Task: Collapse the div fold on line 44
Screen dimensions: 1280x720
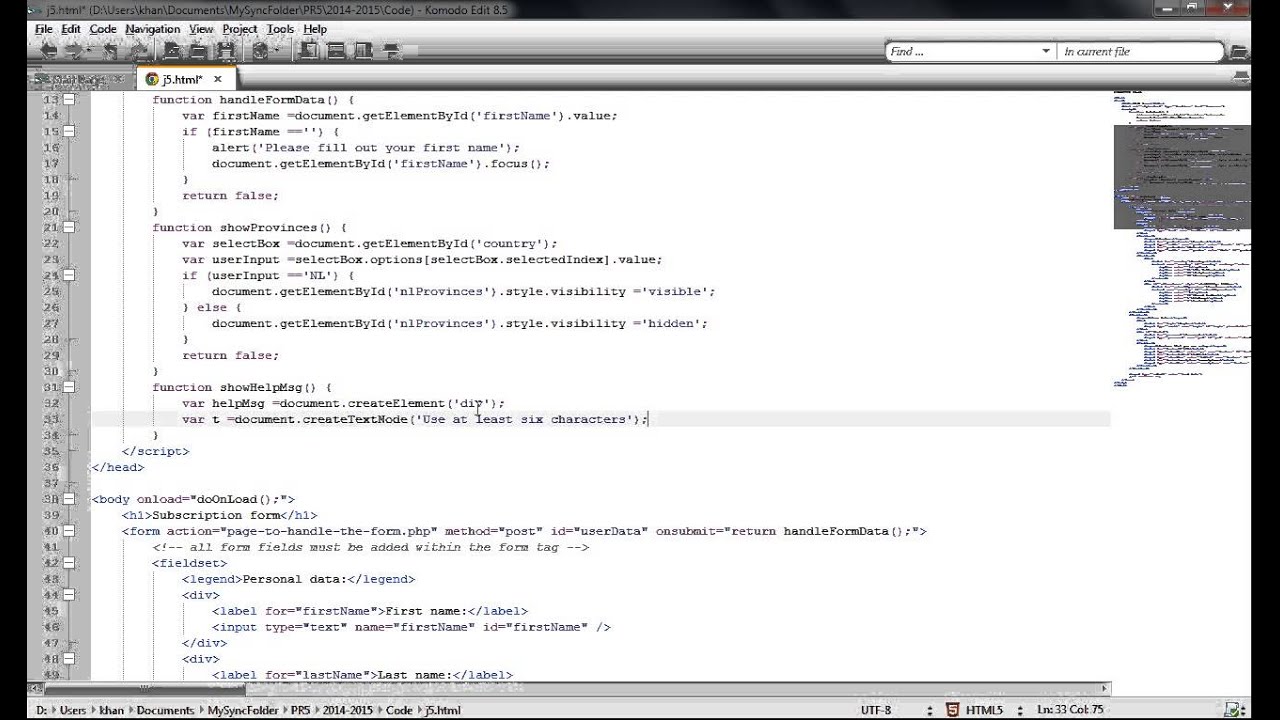Action: click(x=69, y=596)
